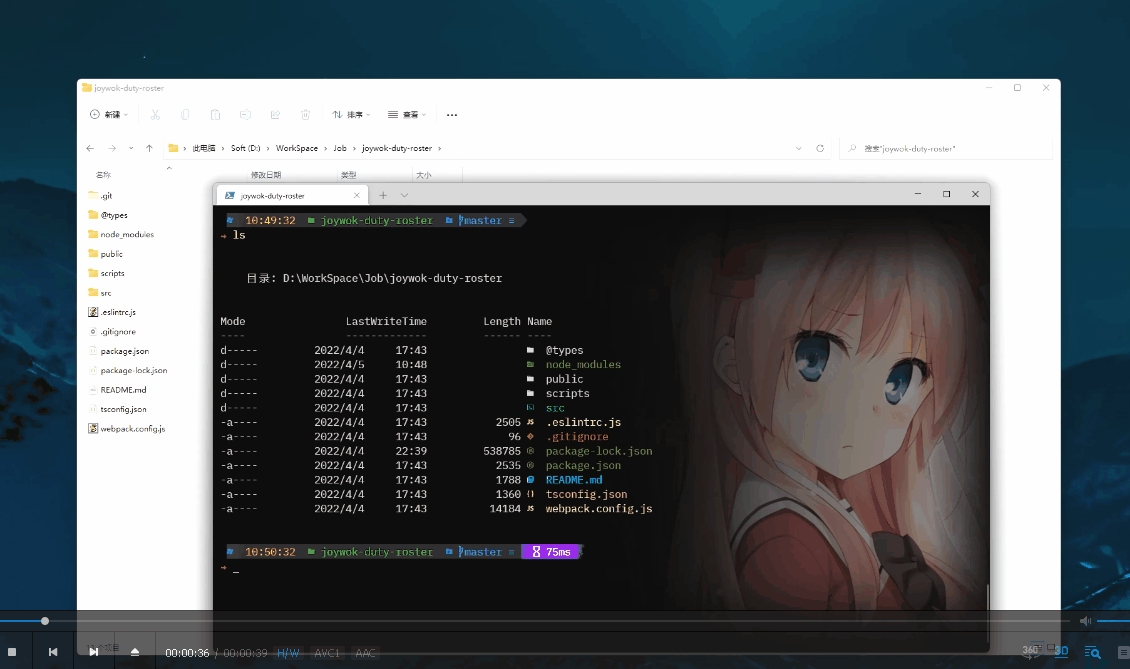Image resolution: width=1130 pixels, height=669 pixels.
Task: Click the Share icon in Explorer toolbar
Action: pos(275,114)
